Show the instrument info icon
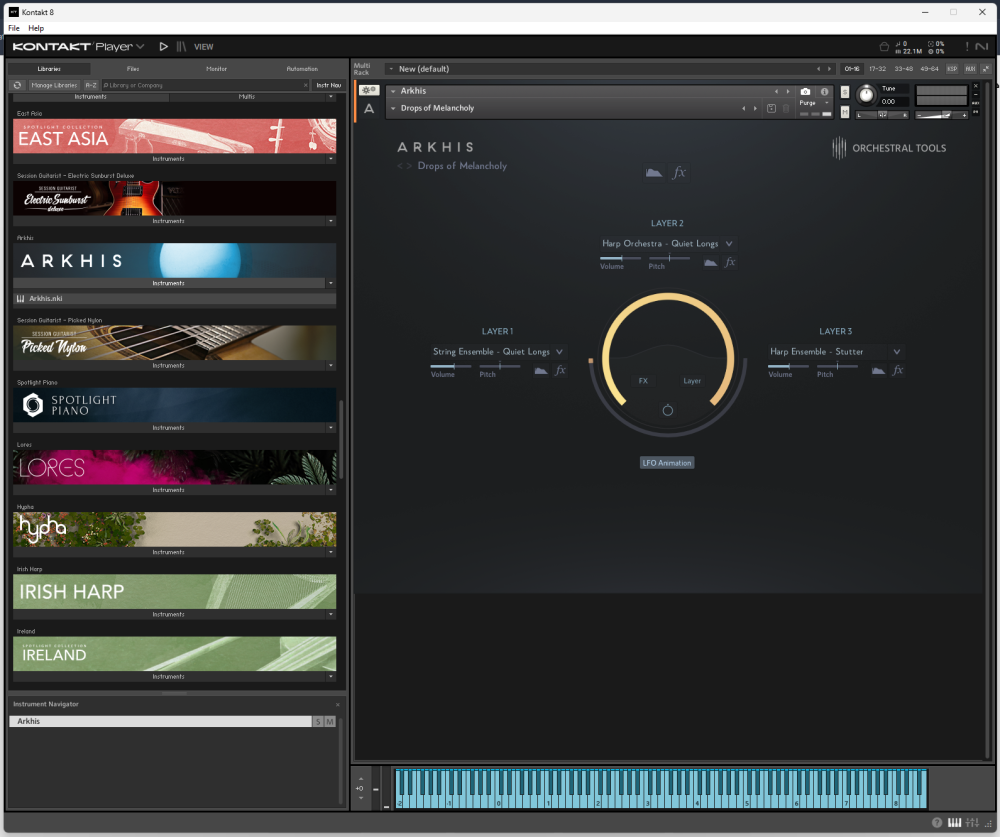 tap(824, 92)
